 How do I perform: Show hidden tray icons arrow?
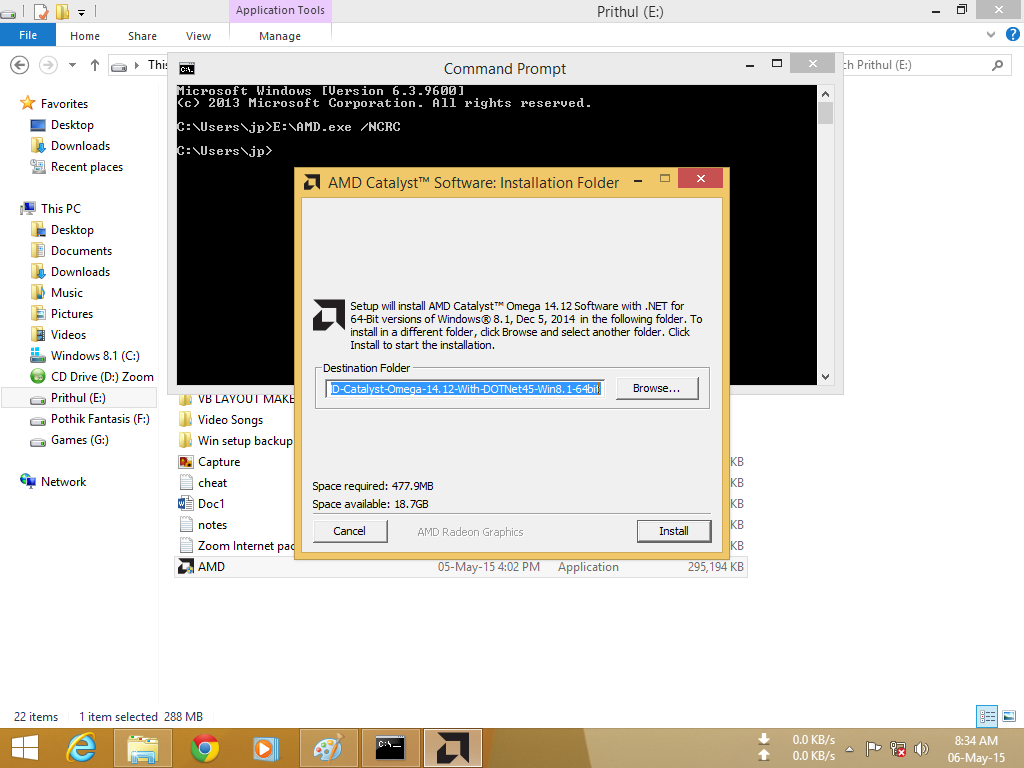(850, 748)
